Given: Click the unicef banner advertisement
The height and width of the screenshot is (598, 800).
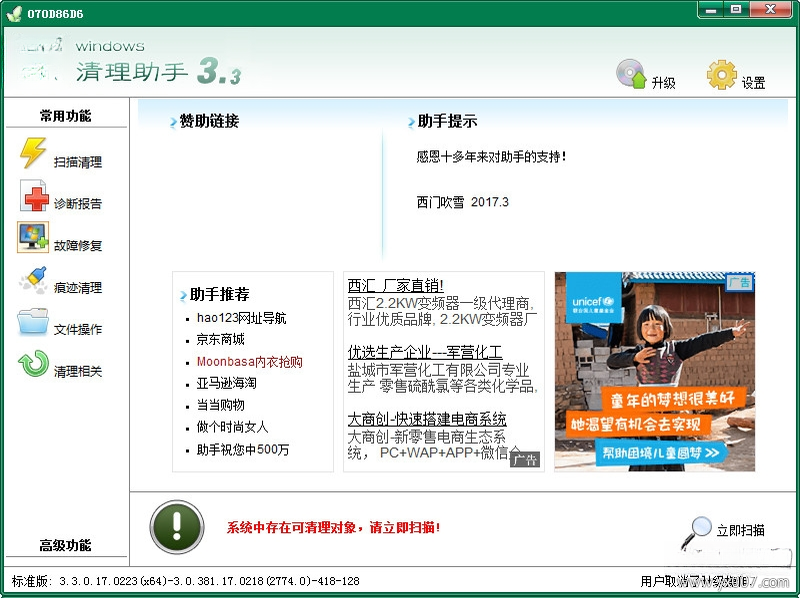Looking at the screenshot, I should 654,371.
